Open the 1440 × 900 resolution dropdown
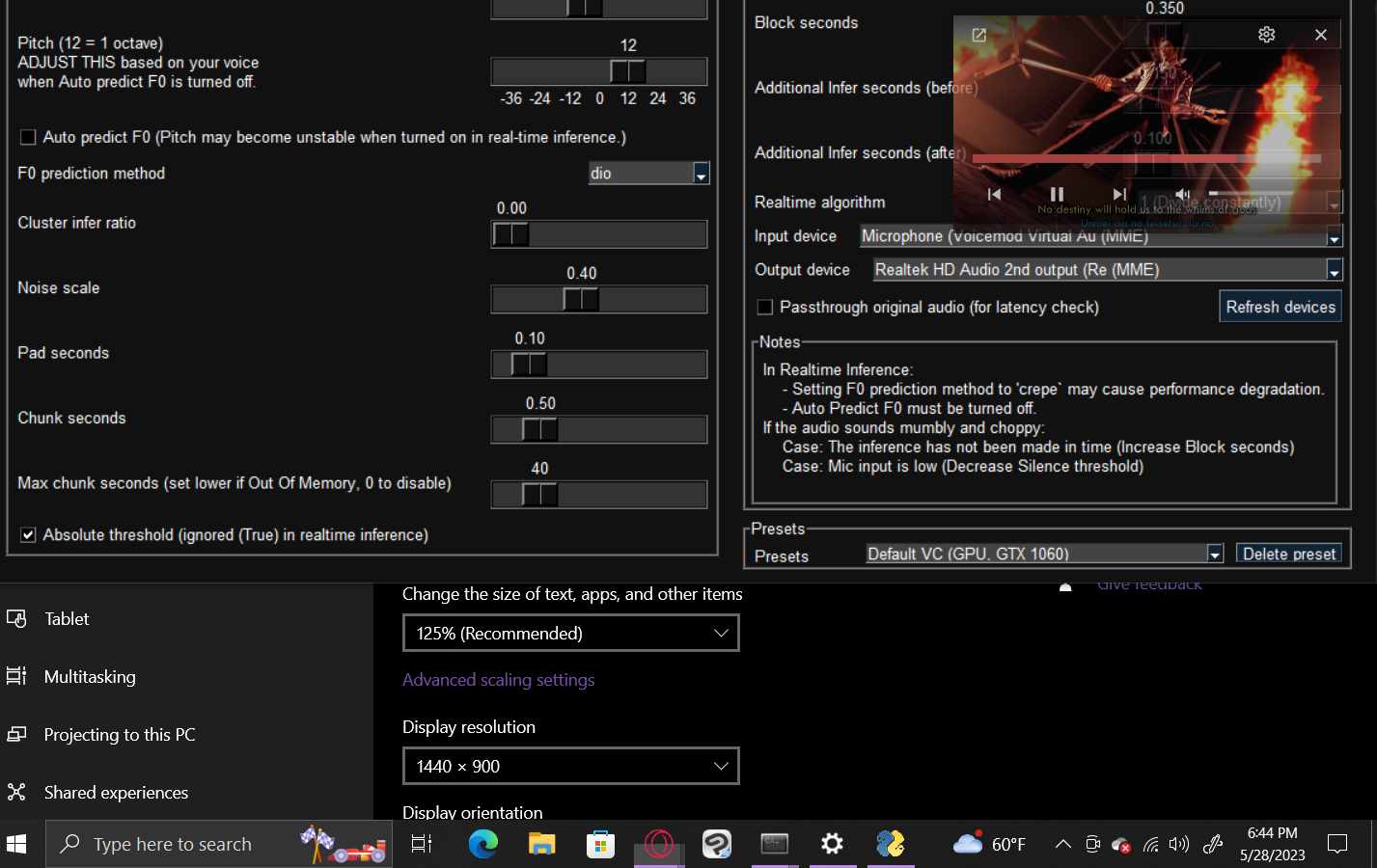1377x868 pixels. 570,766
